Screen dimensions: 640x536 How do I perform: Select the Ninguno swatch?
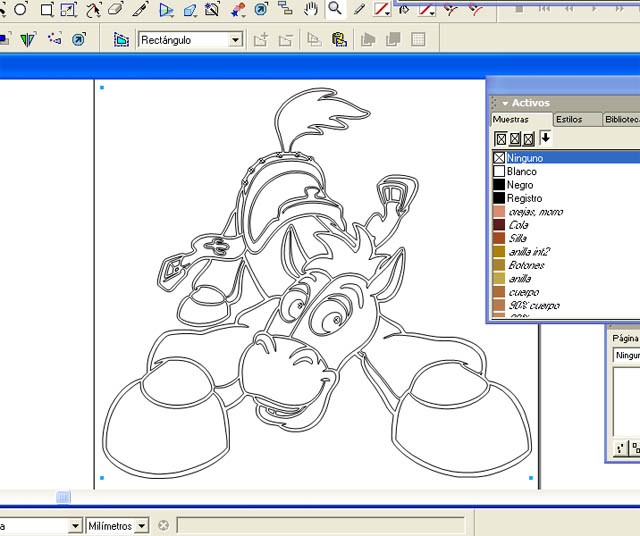coord(566,158)
